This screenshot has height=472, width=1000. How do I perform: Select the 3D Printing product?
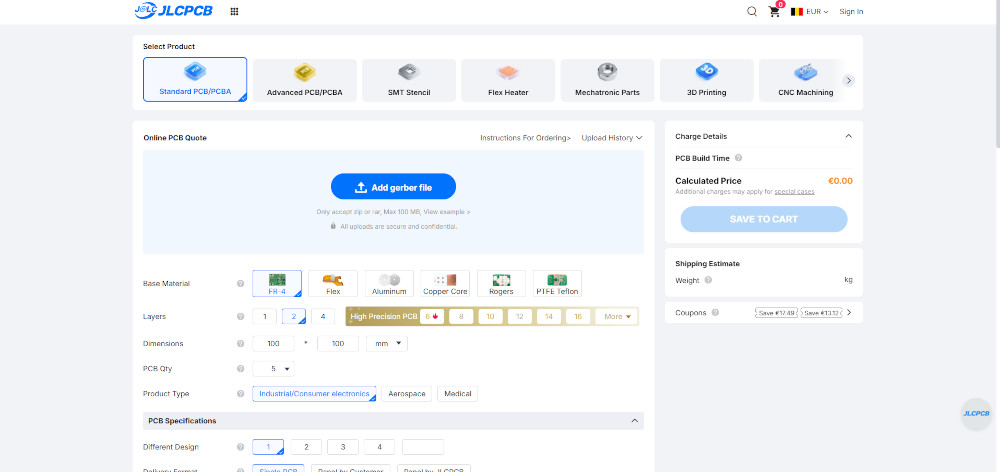tap(707, 80)
